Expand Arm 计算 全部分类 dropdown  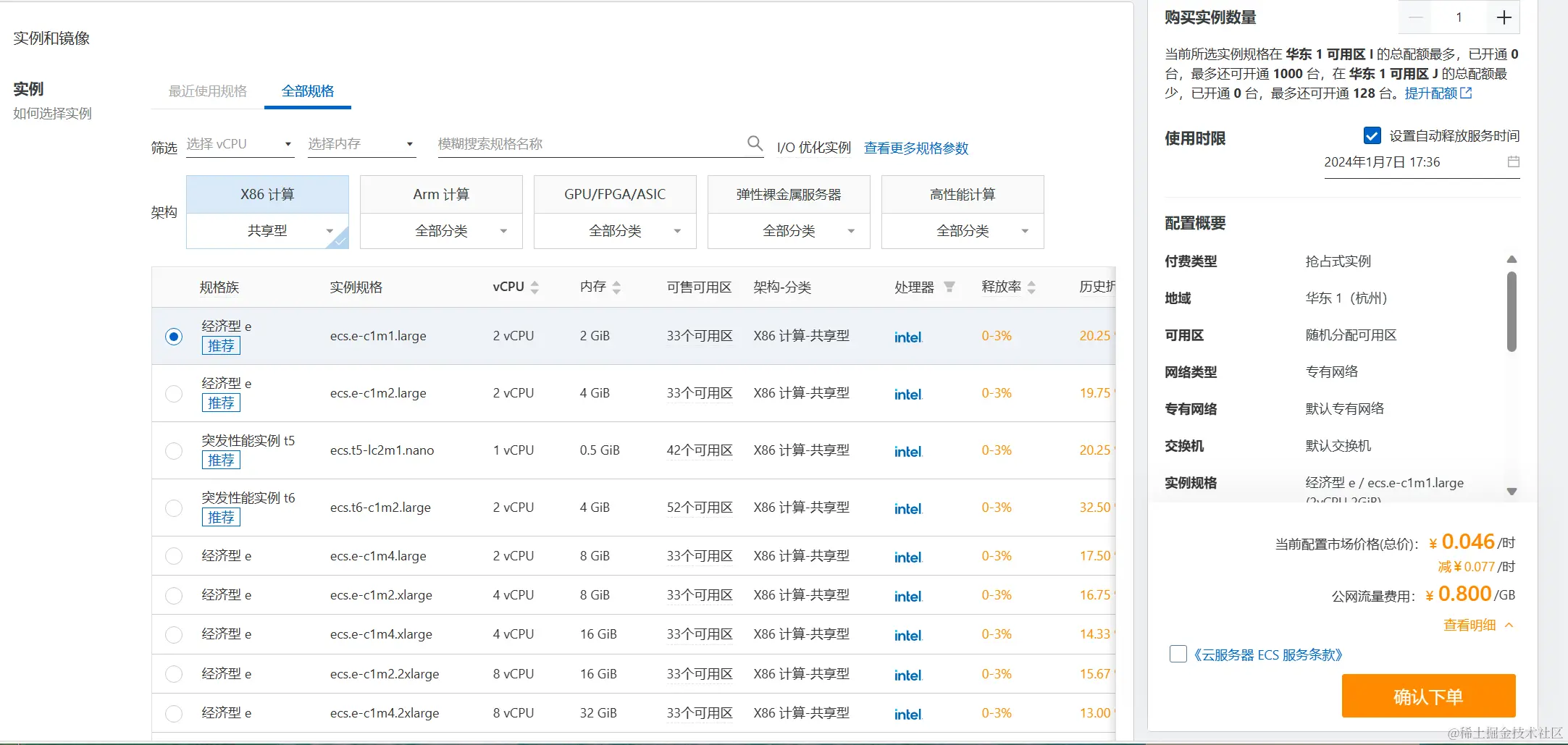pyautogui.click(x=441, y=231)
